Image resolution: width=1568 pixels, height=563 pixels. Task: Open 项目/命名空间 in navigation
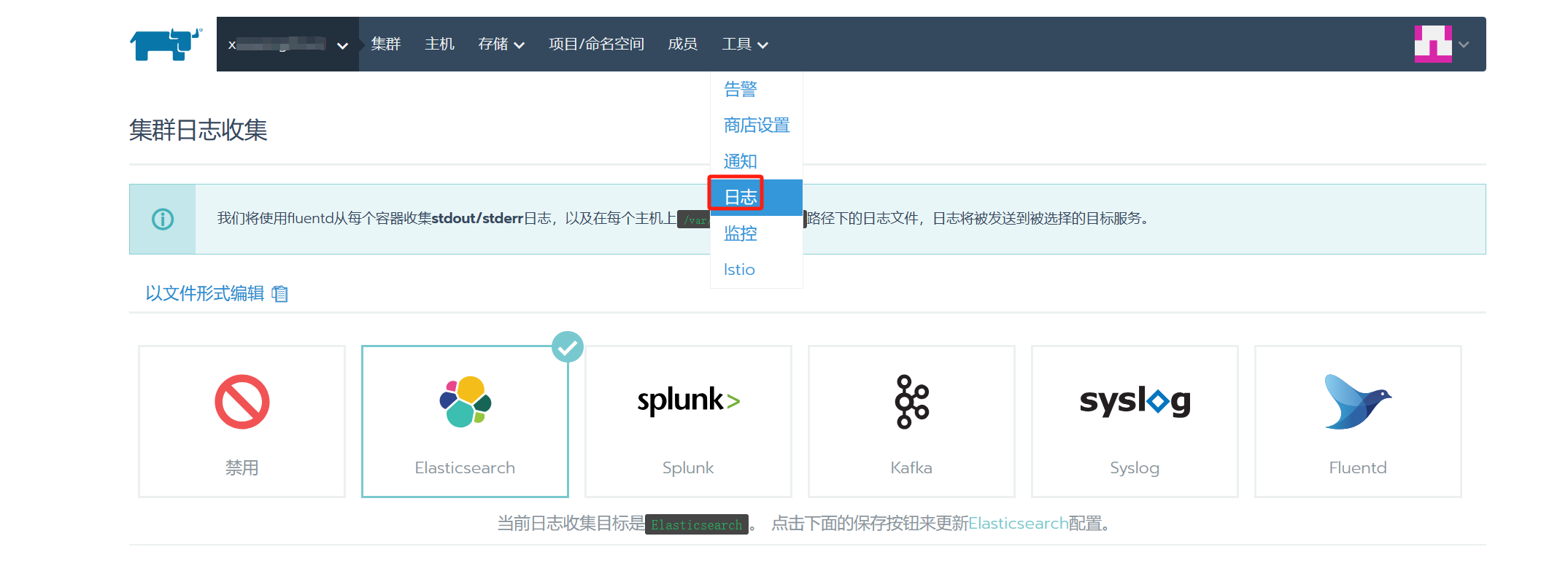pos(596,44)
